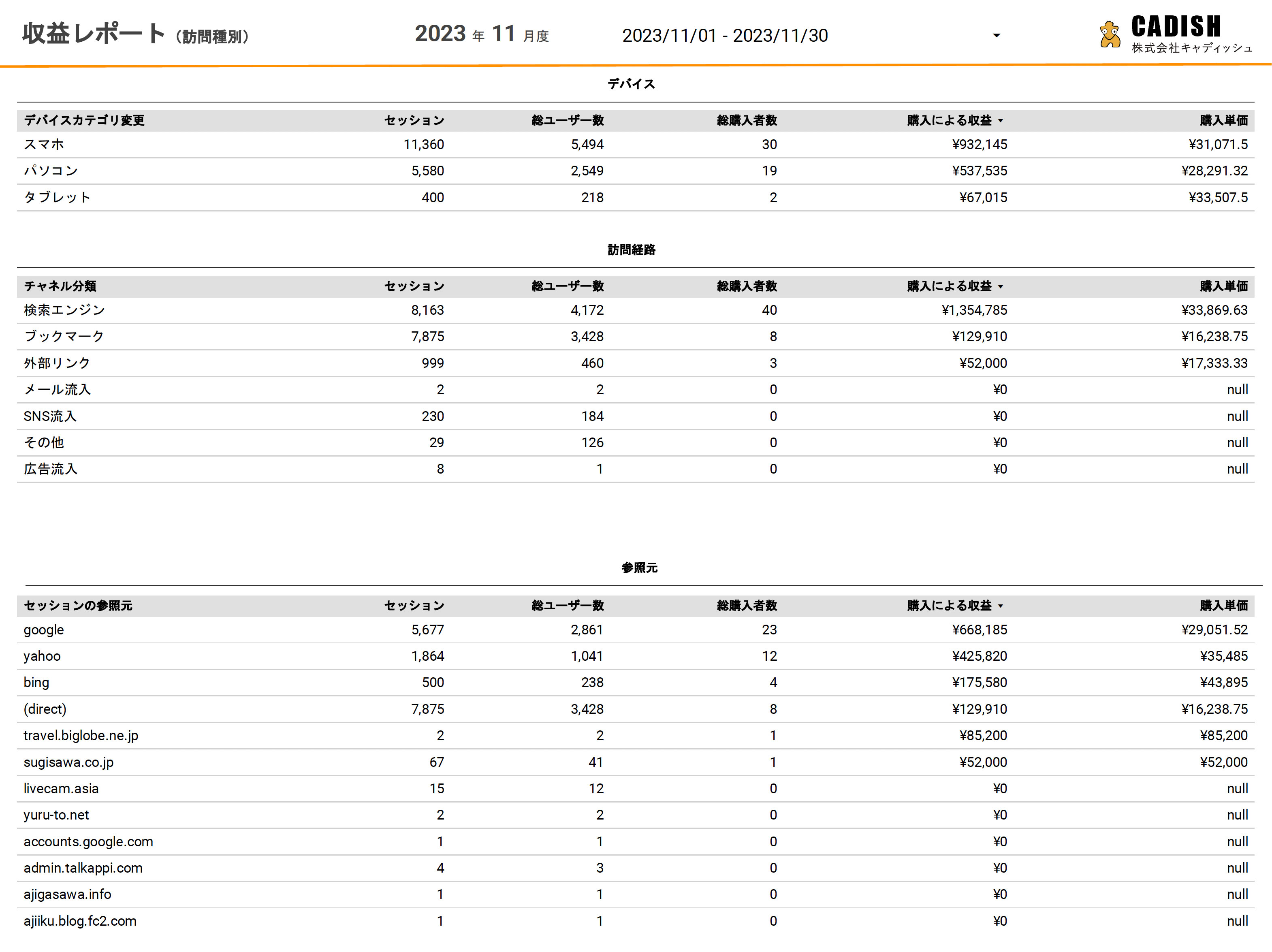Click セッションの参照元 column header
Image resolution: width=1272 pixels, height=952 pixels.
tap(78, 605)
